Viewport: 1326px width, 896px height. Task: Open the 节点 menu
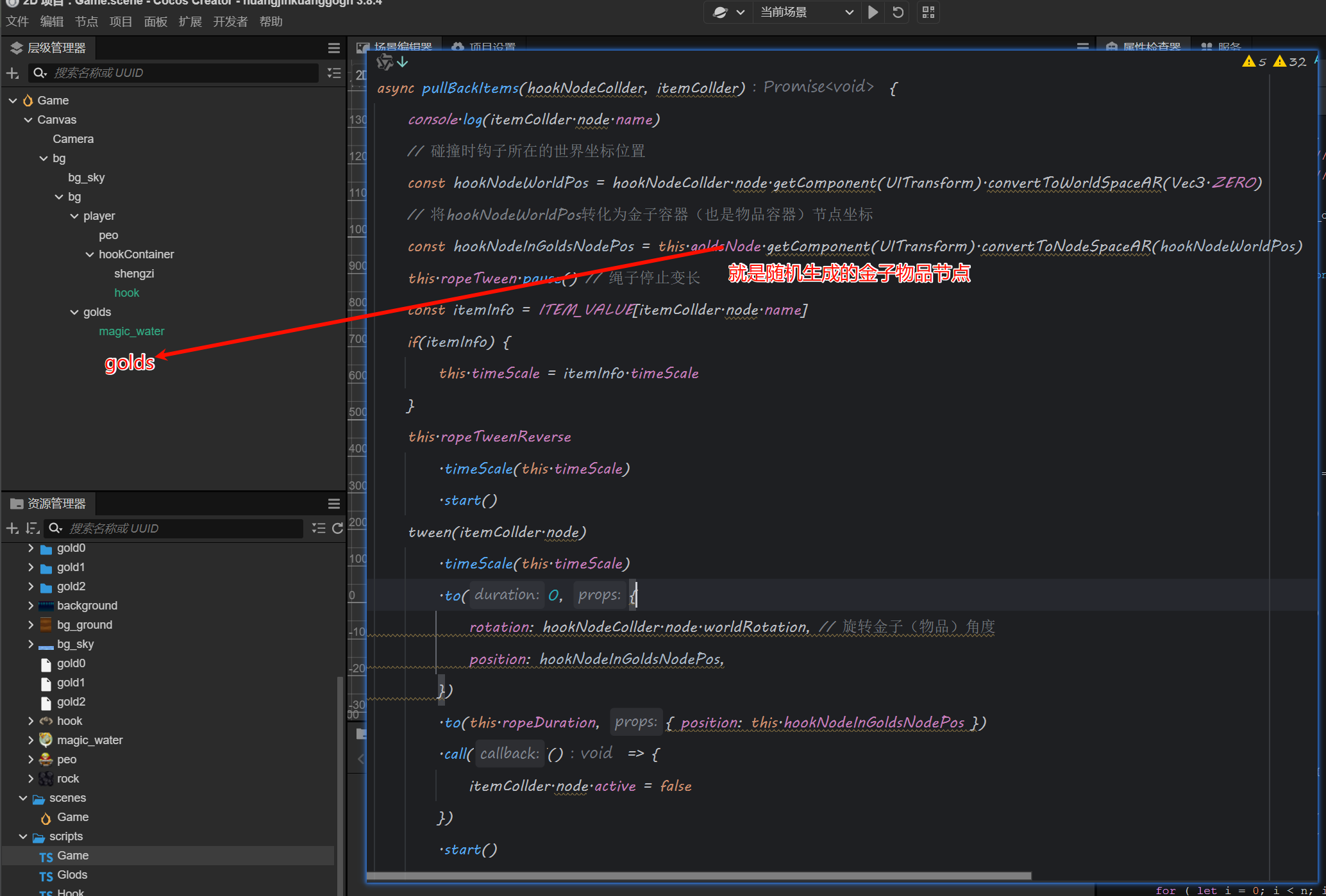pos(86,22)
